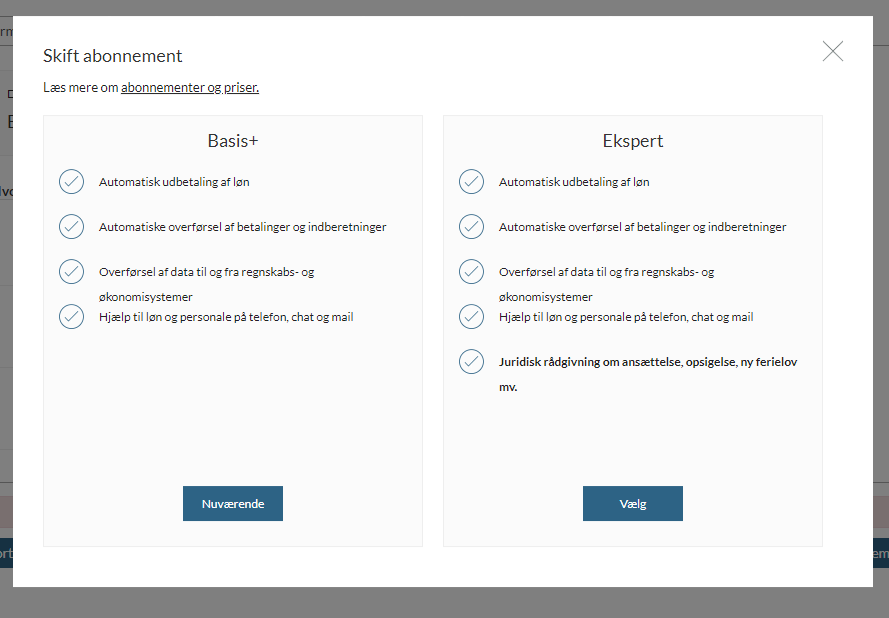This screenshot has height=618, width=889.
Task: Open the abonnementer og priser link
Action: point(190,88)
